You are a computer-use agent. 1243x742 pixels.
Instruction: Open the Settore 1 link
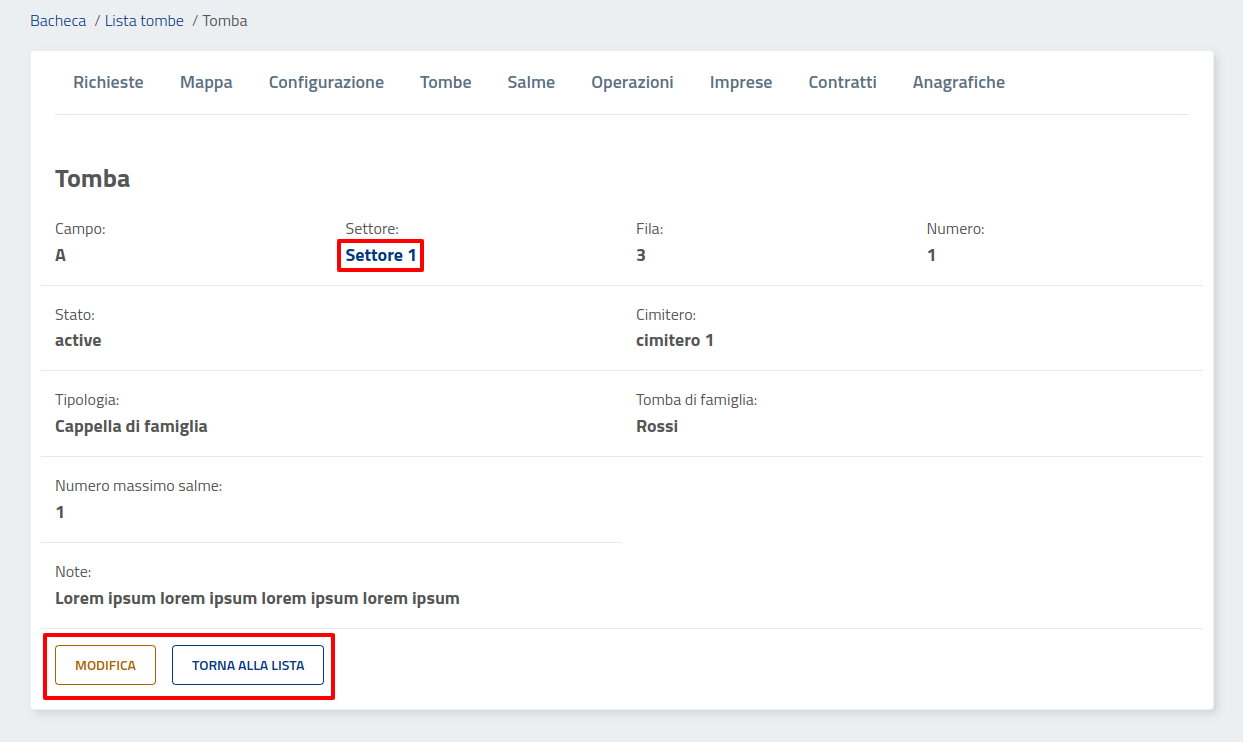click(381, 255)
